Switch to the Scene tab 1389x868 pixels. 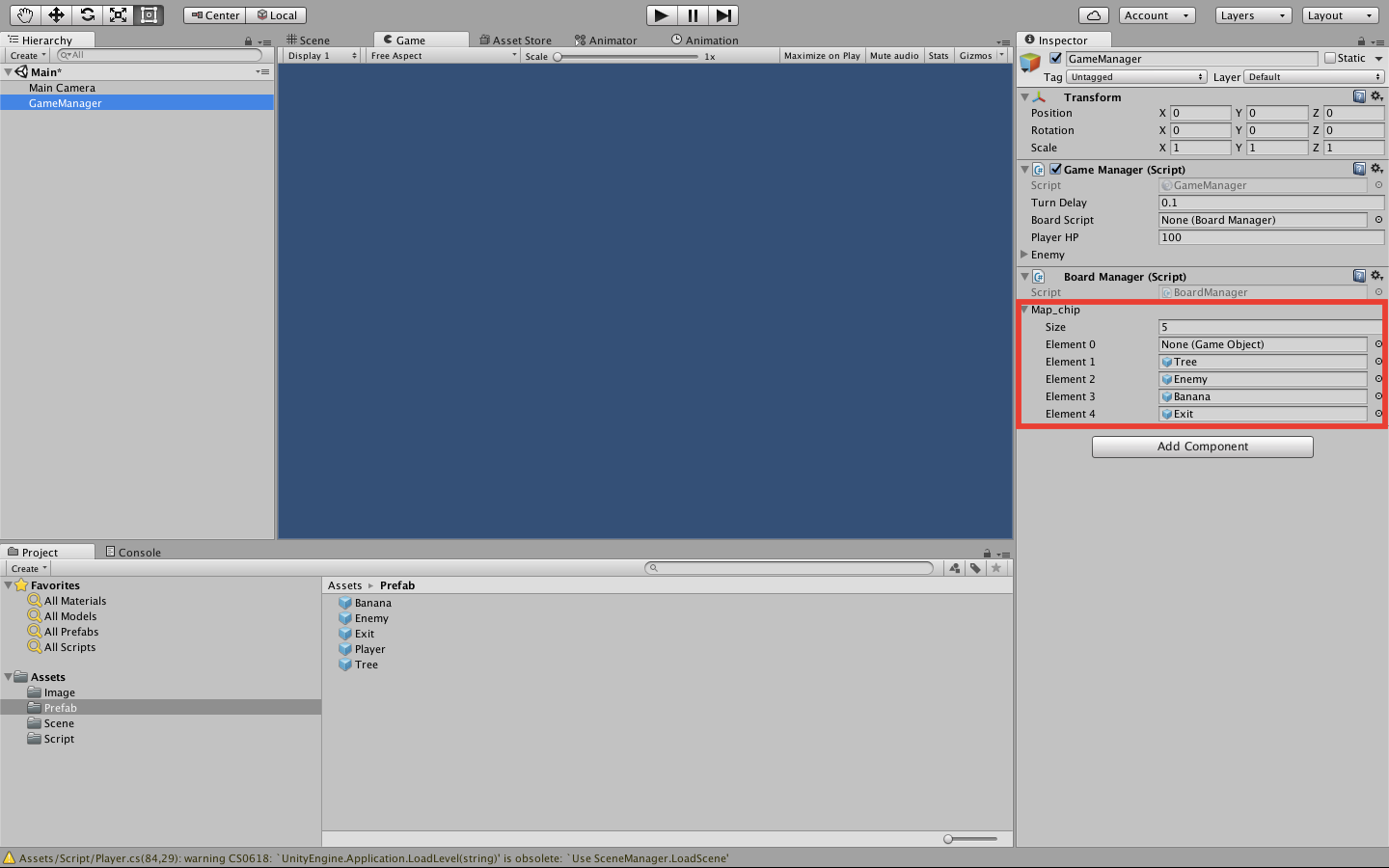309,41
